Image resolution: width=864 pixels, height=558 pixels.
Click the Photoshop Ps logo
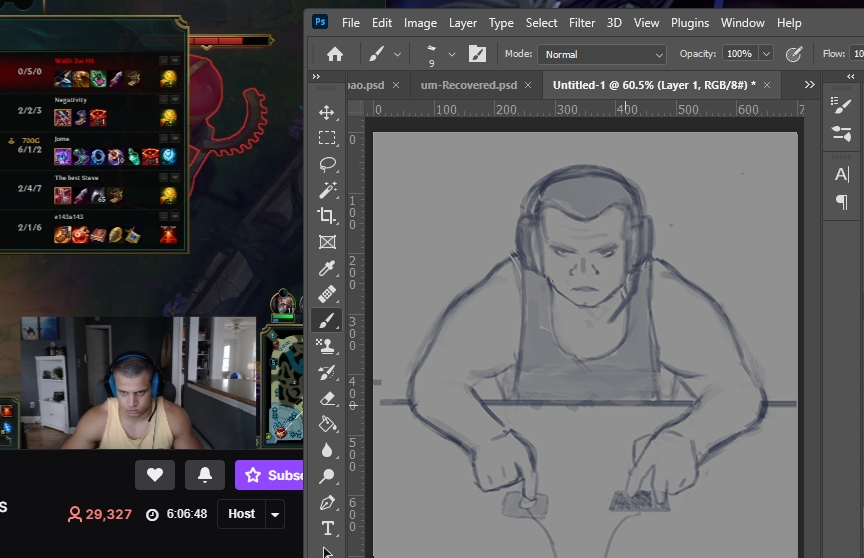pos(320,22)
